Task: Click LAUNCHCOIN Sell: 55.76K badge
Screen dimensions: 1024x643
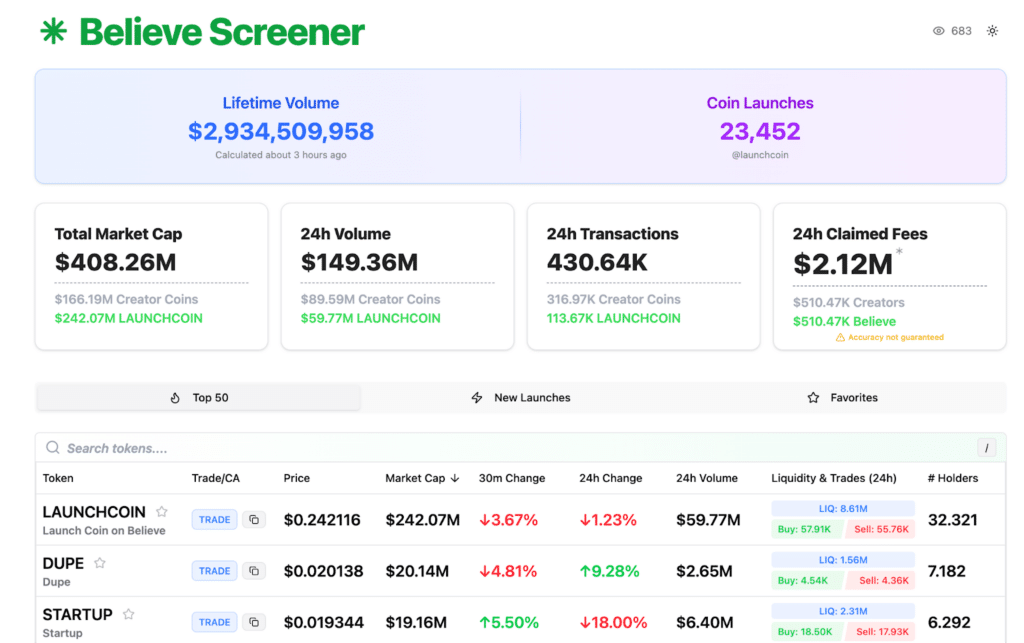Action: click(x=881, y=529)
